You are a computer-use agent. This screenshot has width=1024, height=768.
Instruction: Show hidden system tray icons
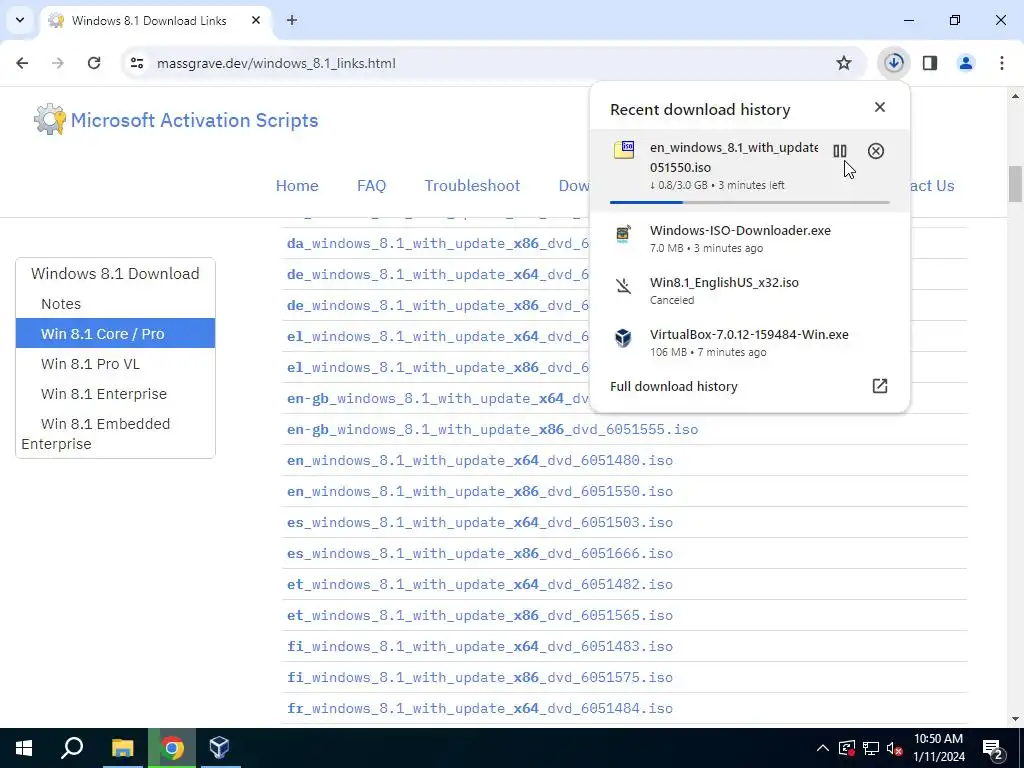[823, 748]
